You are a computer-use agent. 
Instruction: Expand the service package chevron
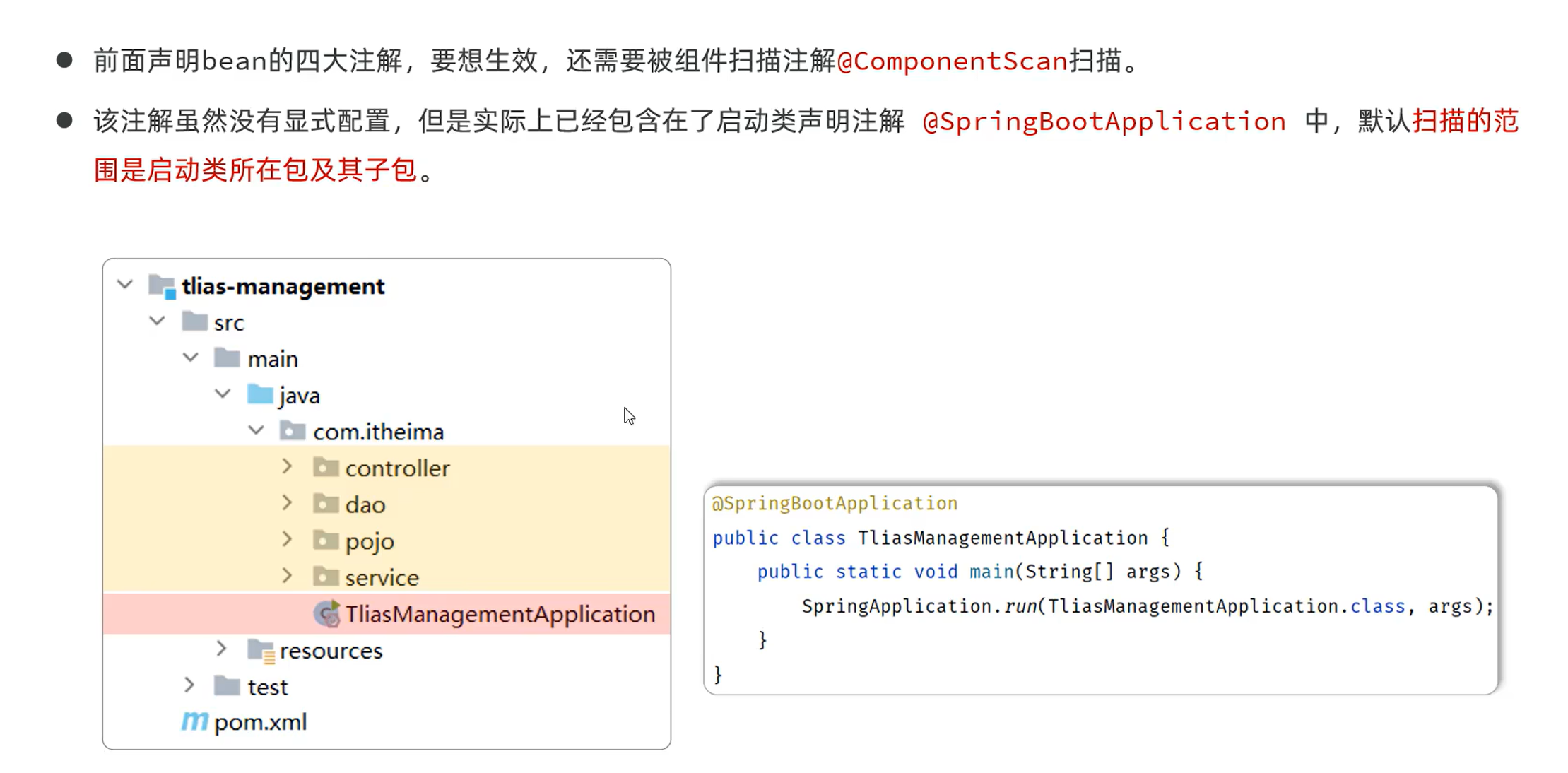click(x=287, y=576)
